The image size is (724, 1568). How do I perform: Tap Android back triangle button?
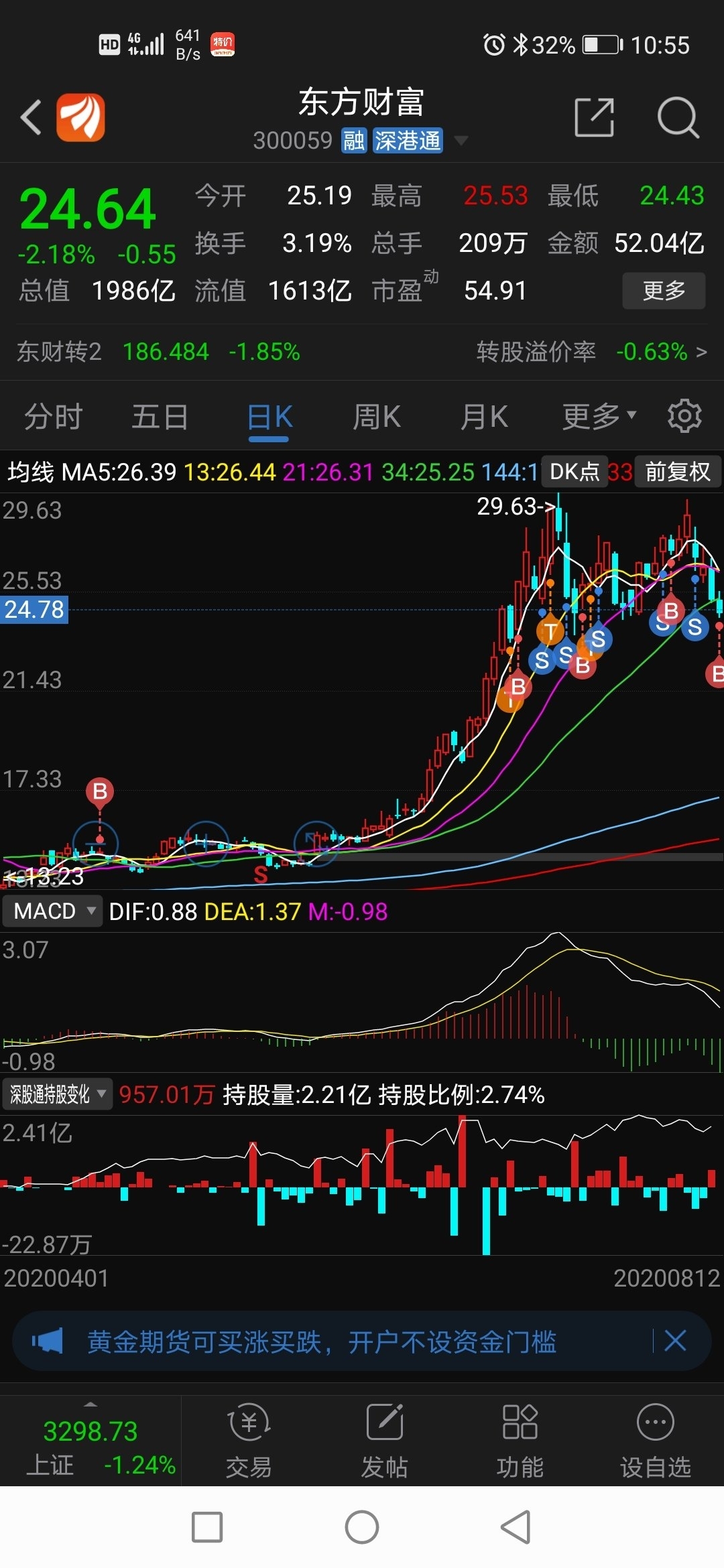(x=516, y=1527)
